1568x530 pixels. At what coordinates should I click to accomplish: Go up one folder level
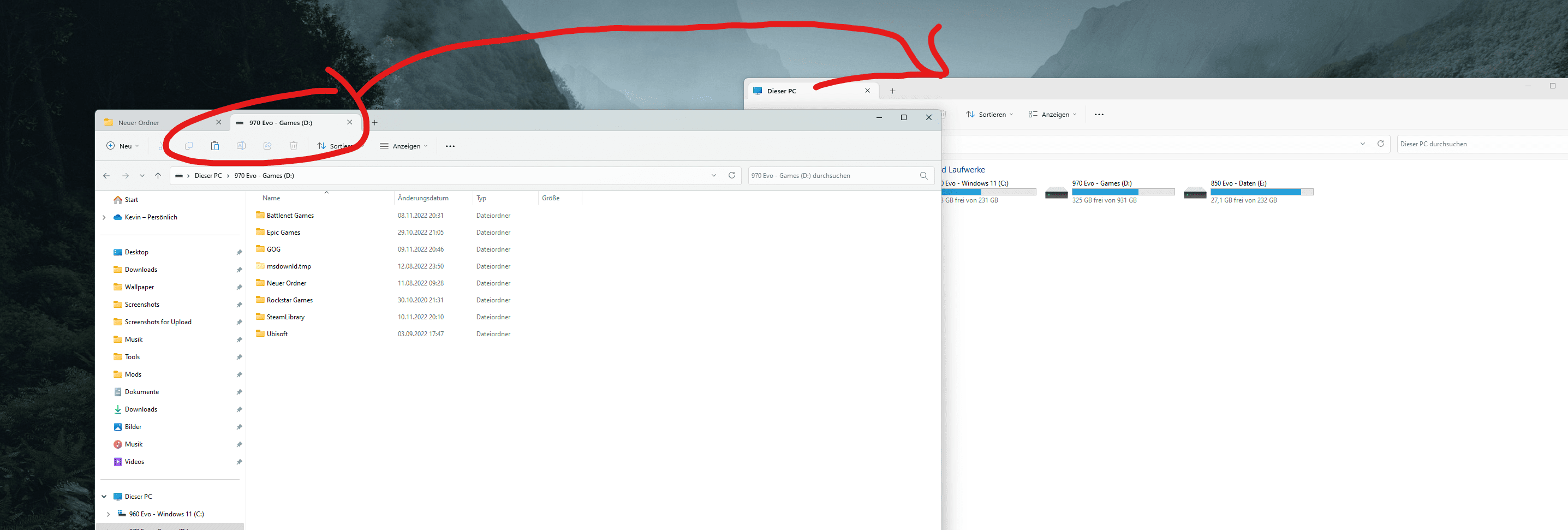point(158,176)
